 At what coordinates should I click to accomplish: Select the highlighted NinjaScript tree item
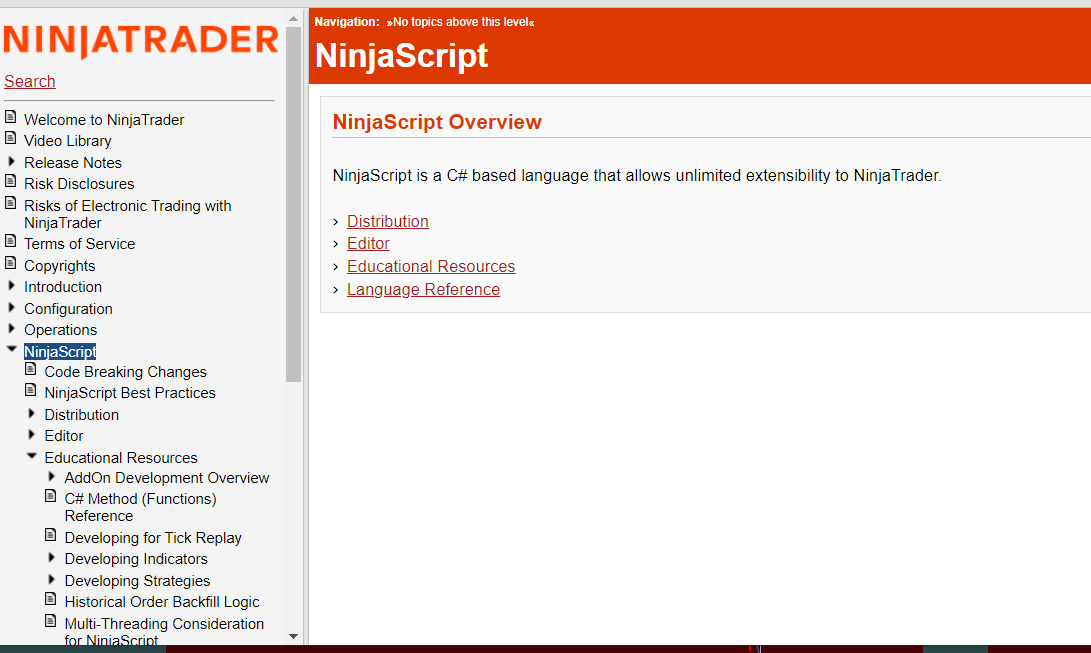(60, 352)
